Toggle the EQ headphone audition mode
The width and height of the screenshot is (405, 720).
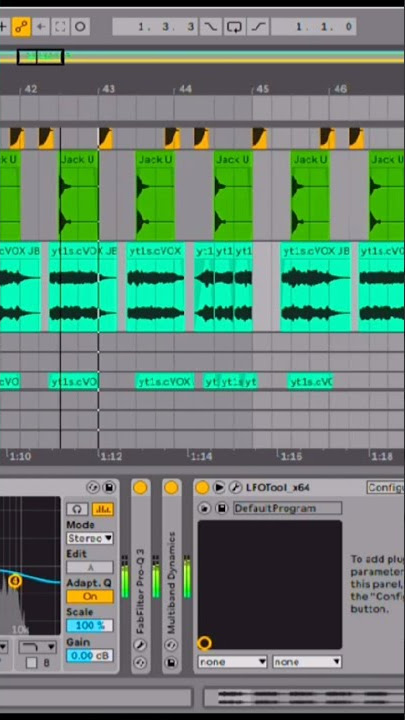coord(77,509)
